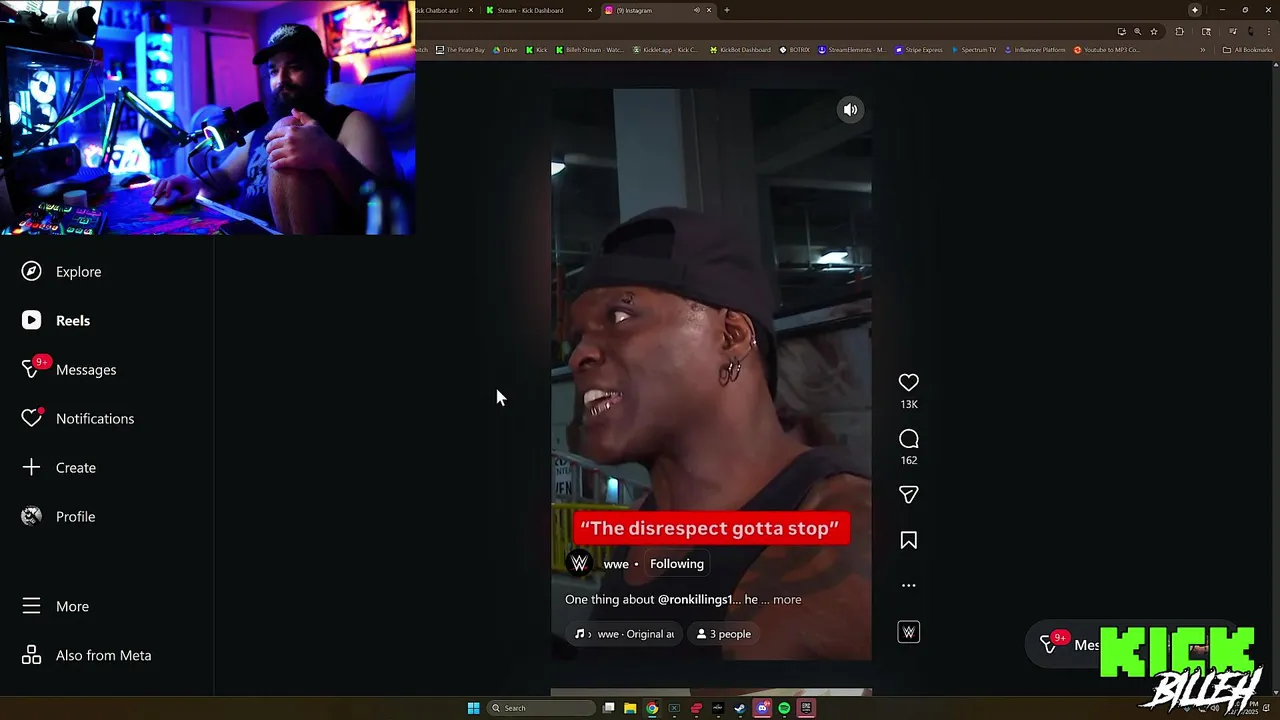
Task: Open a new browser tab
Action: click(726, 10)
